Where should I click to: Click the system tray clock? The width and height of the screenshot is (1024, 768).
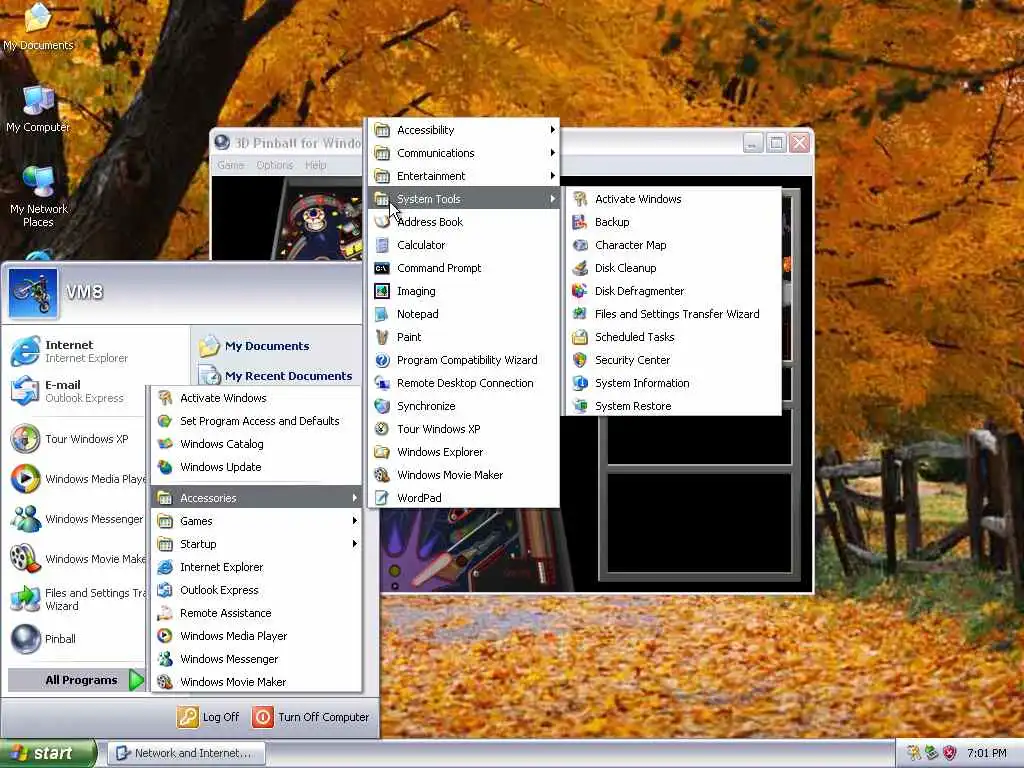point(987,753)
